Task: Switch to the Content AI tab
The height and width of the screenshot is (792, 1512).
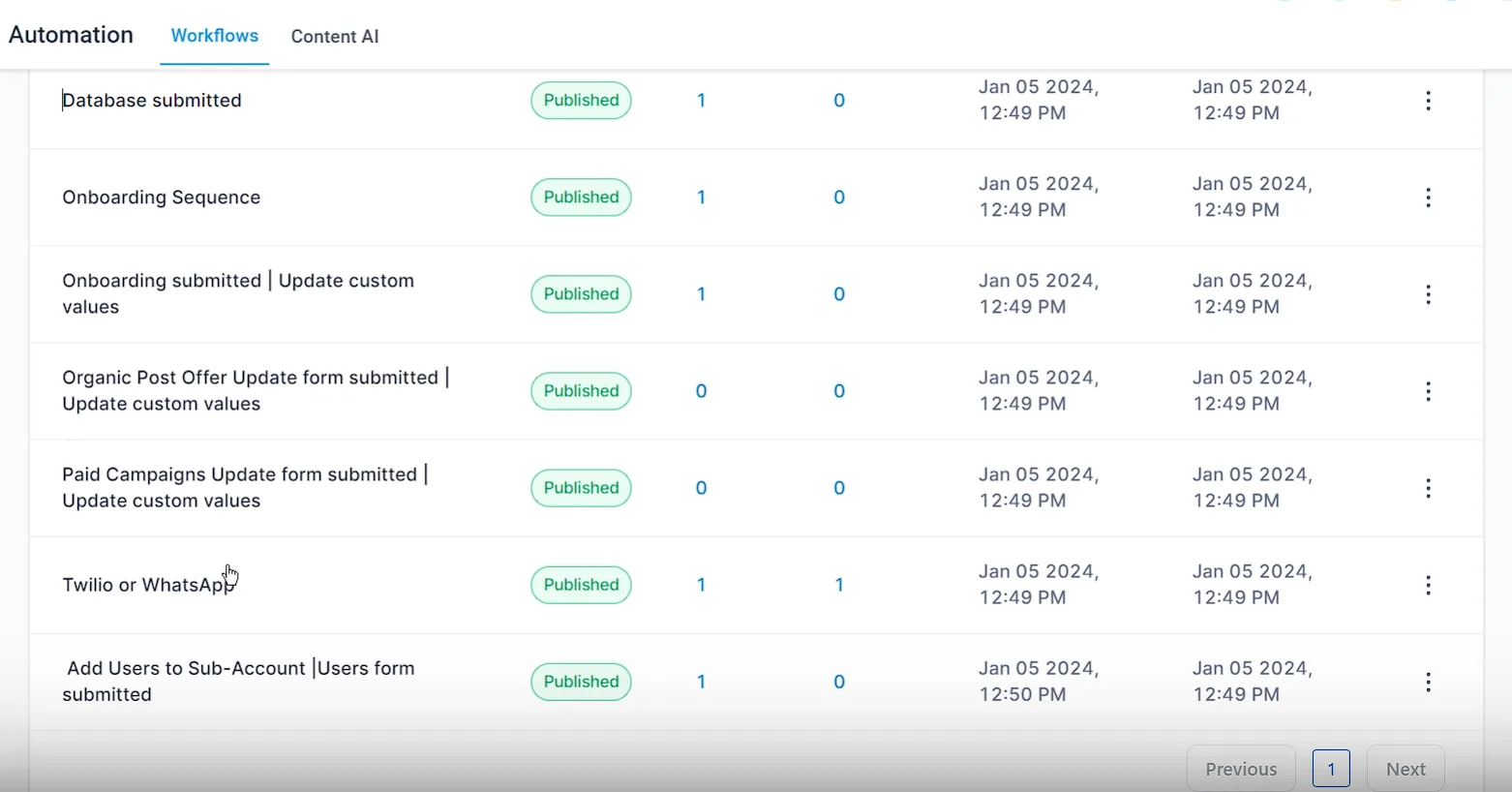Action: click(x=335, y=37)
